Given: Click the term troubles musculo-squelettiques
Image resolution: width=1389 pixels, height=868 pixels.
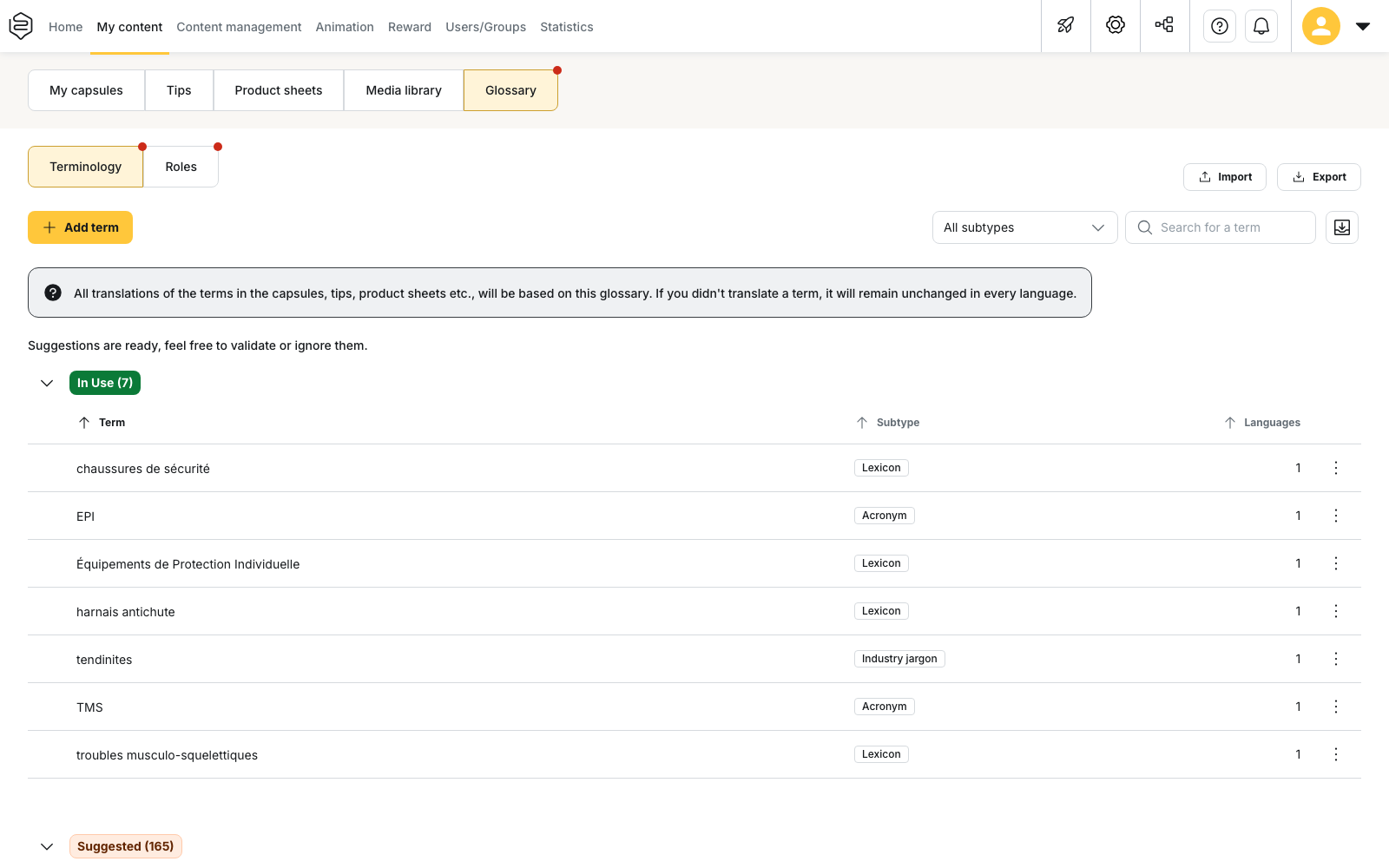Looking at the screenshot, I should click(x=167, y=755).
